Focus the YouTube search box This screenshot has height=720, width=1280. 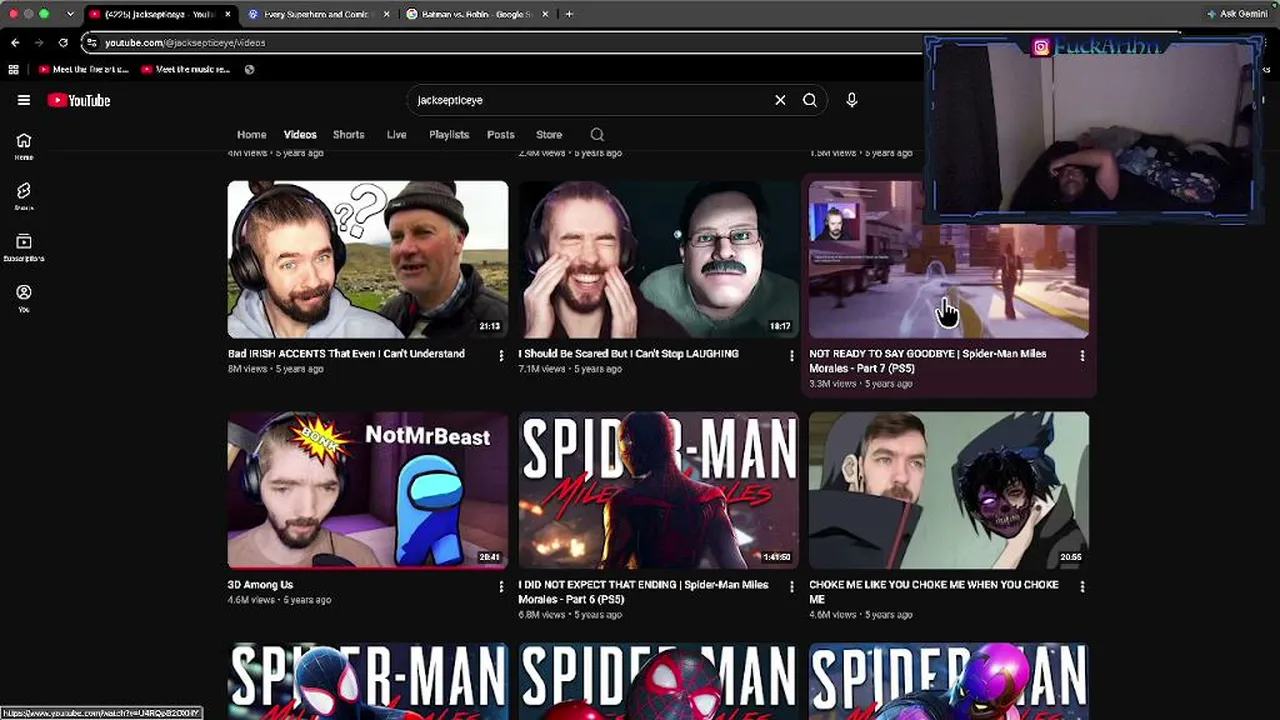pos(590,100)
